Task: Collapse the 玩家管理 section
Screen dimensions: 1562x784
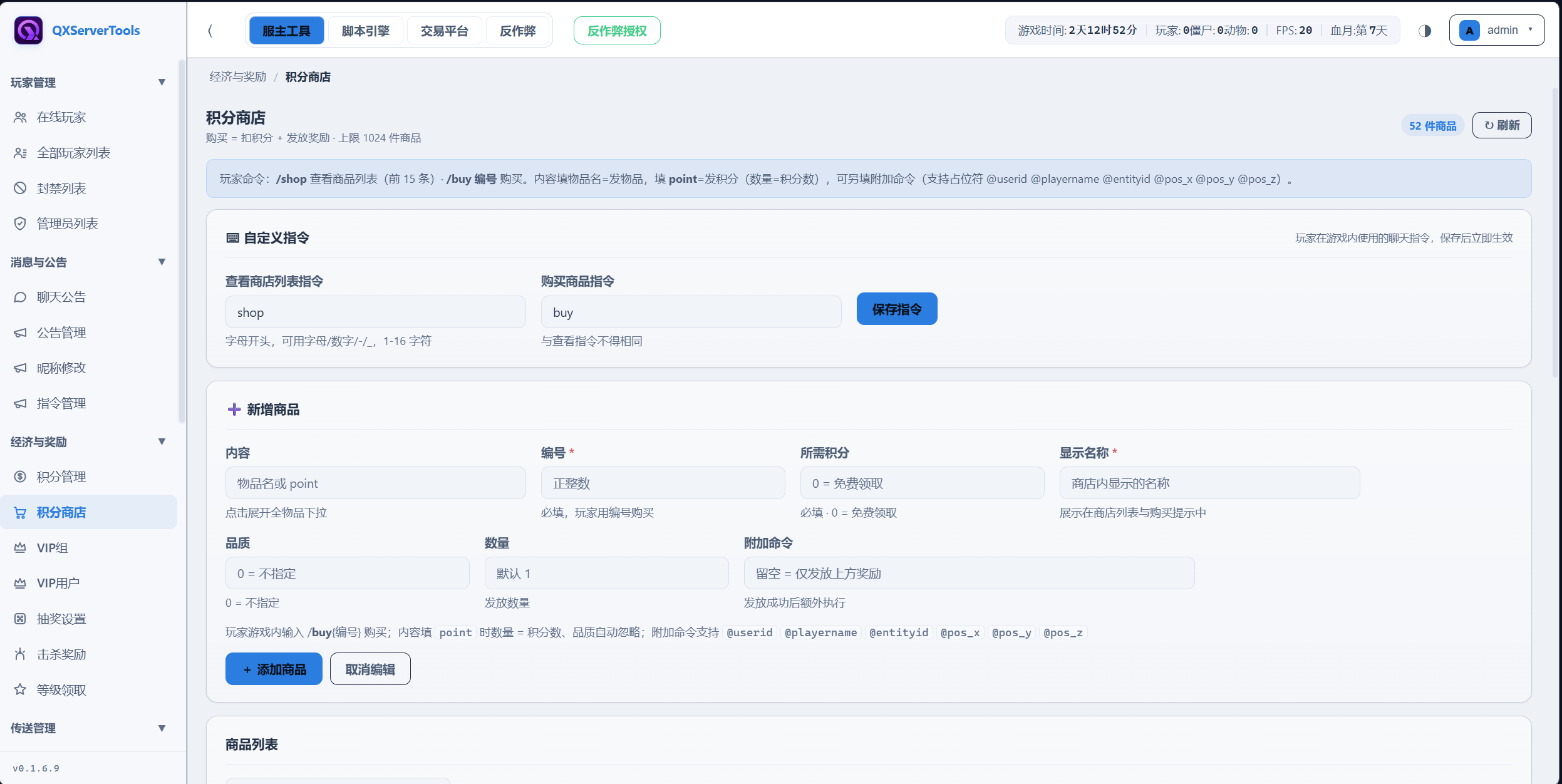Action: tap(162, 82)
